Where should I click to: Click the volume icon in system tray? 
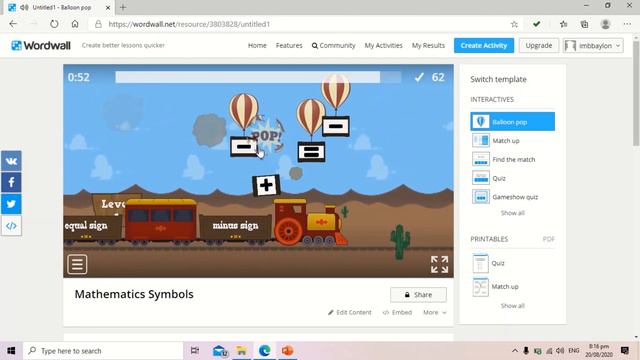(560, 351)
